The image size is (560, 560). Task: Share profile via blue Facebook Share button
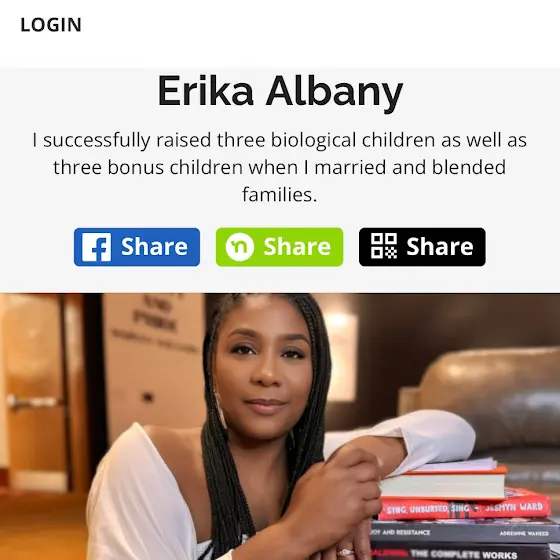click(x=137, y=247)
